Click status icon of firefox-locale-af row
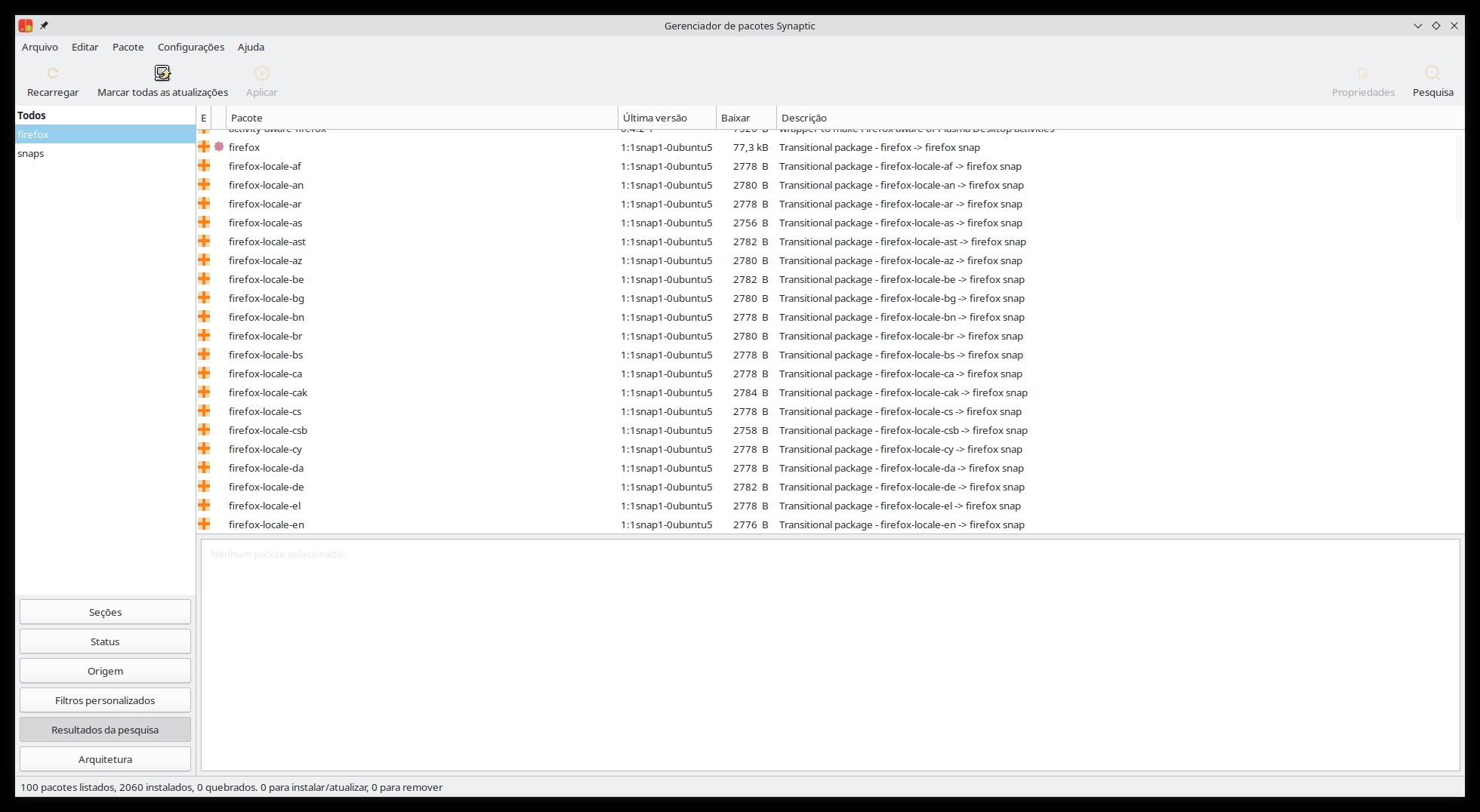 point(204,166)
